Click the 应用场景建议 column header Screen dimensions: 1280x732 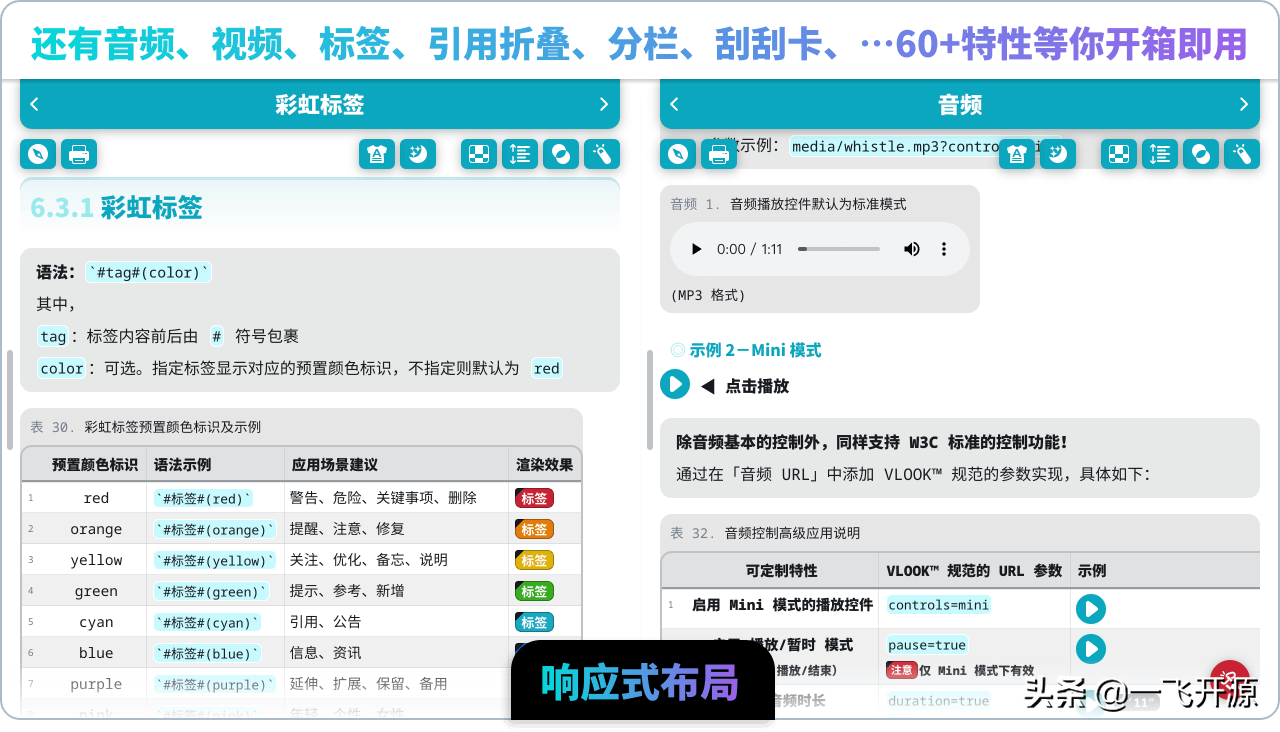[334, 465]
